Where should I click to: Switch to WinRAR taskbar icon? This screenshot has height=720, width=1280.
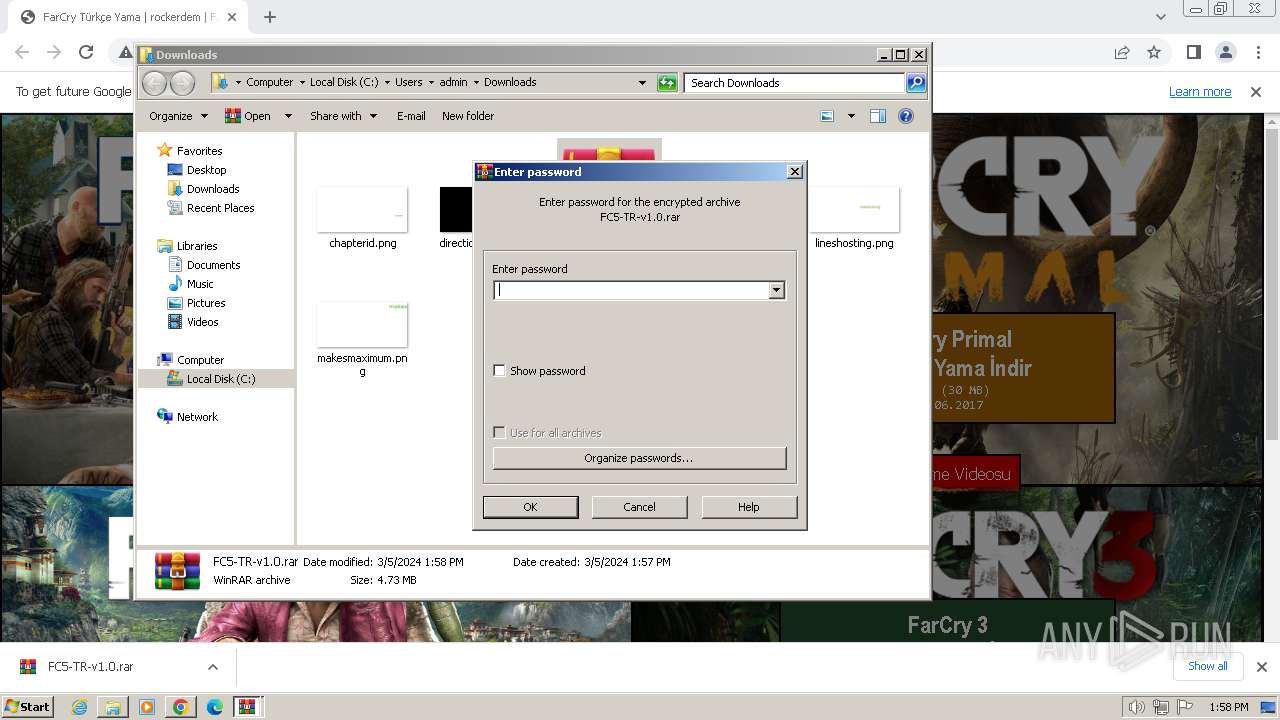point(247,707)
